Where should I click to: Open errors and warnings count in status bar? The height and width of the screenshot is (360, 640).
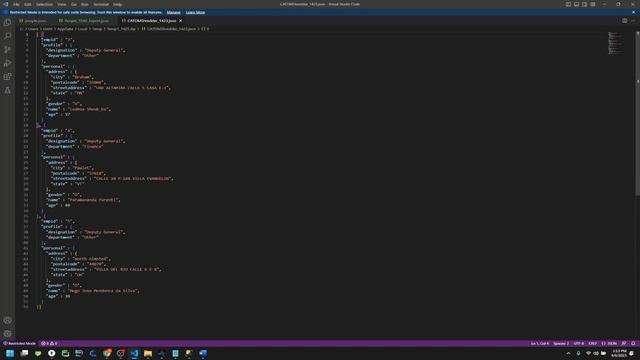[49, 343]
